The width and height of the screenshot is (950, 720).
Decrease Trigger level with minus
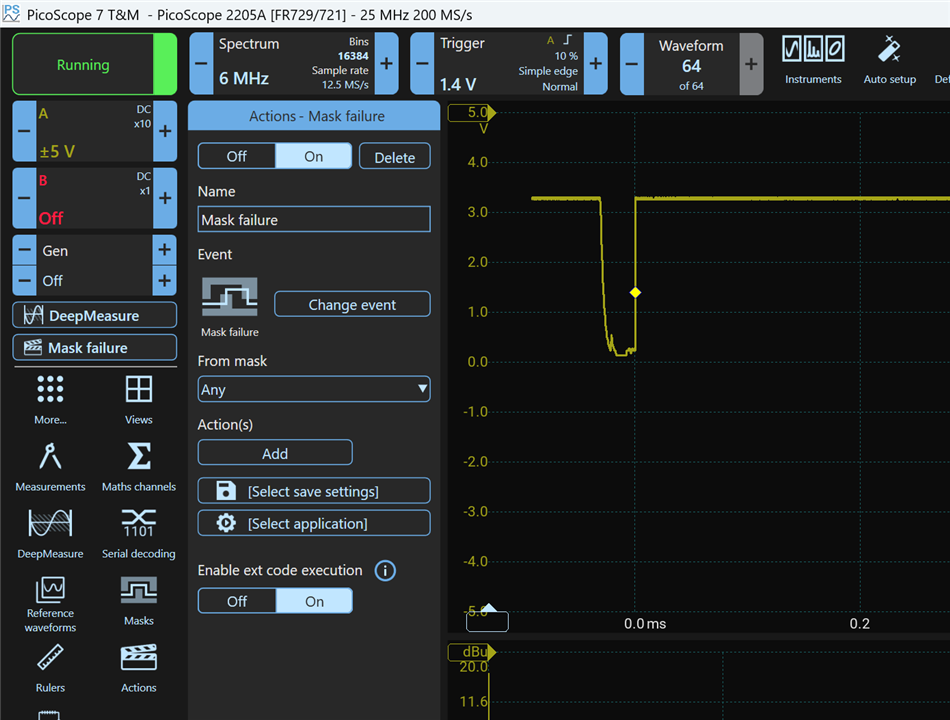coord(423,64)
